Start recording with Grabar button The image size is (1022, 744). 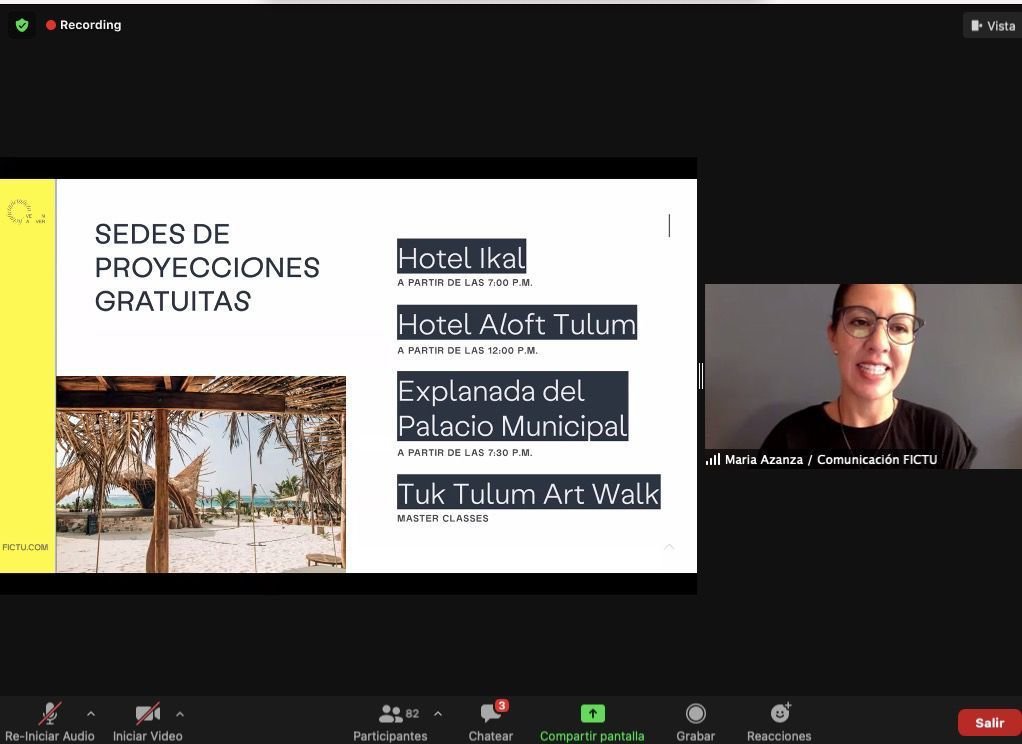point(695,721)
